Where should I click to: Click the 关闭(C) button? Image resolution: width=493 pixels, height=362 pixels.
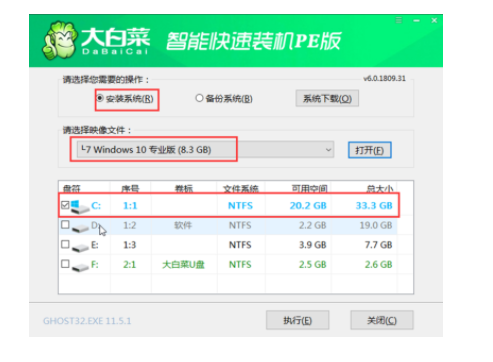click(382, 320)
